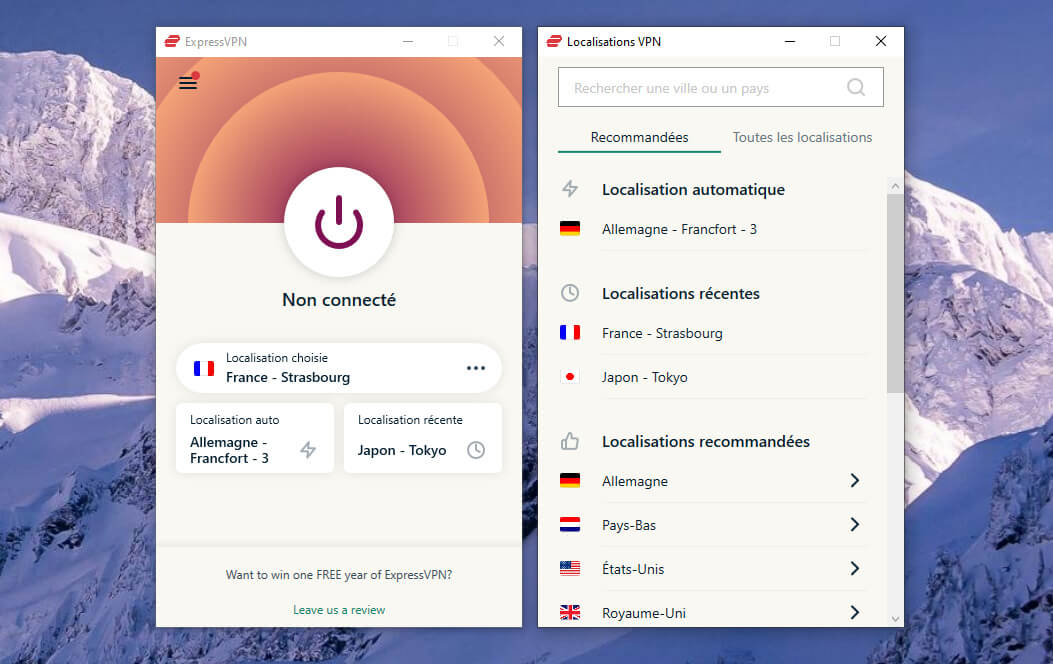Connect to Japon - Tokyo recent card

tap(422, 438)
